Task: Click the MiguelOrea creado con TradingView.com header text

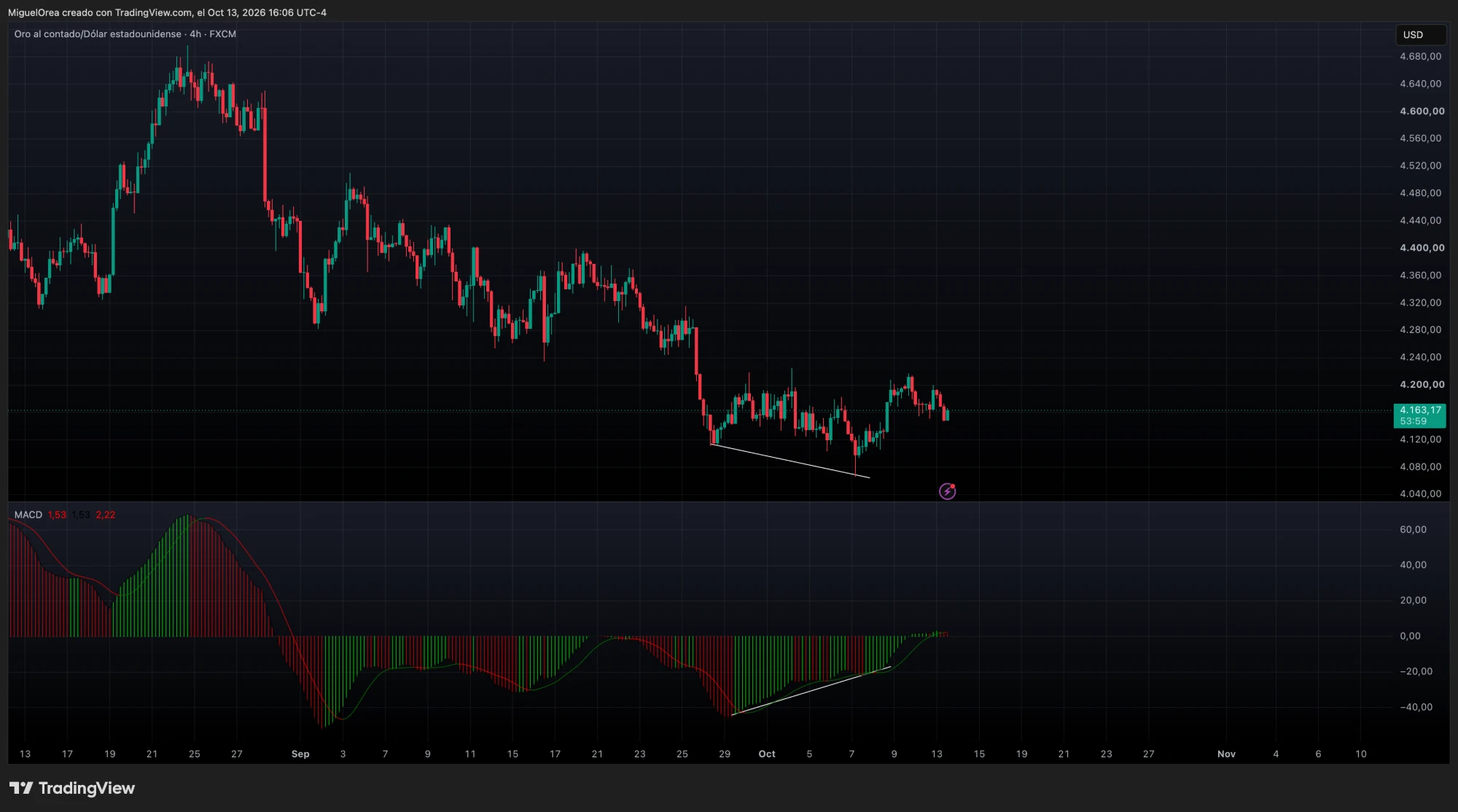Action: coord(167,12)
